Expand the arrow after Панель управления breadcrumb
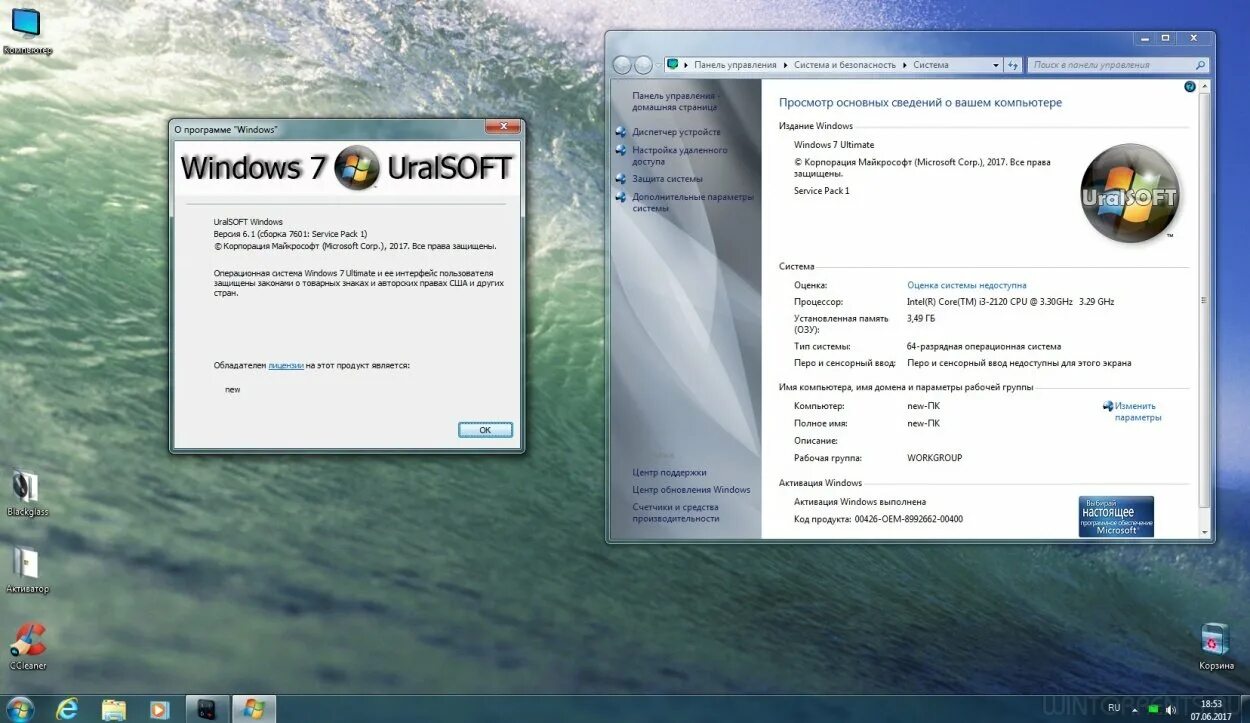Viewport: 1250px width, 723px height. coord(786,65)
